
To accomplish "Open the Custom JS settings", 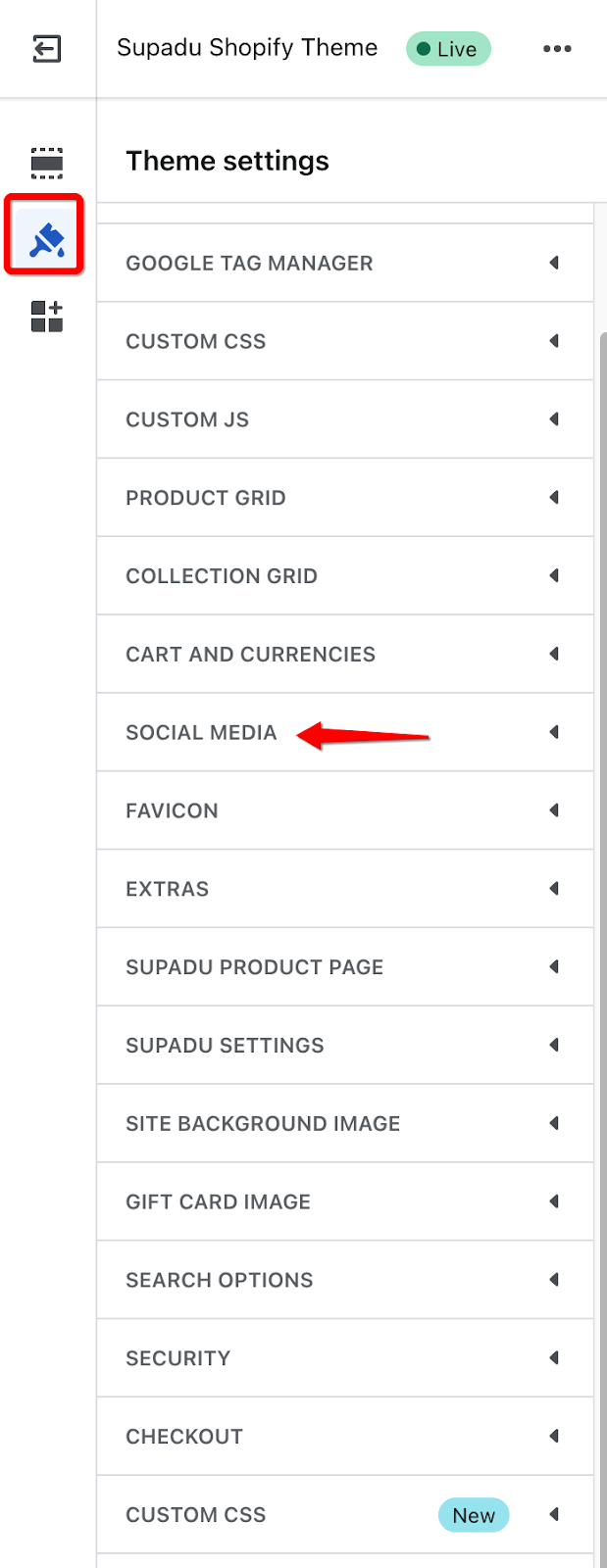I will pyautogui.click(x=345, y=419).
